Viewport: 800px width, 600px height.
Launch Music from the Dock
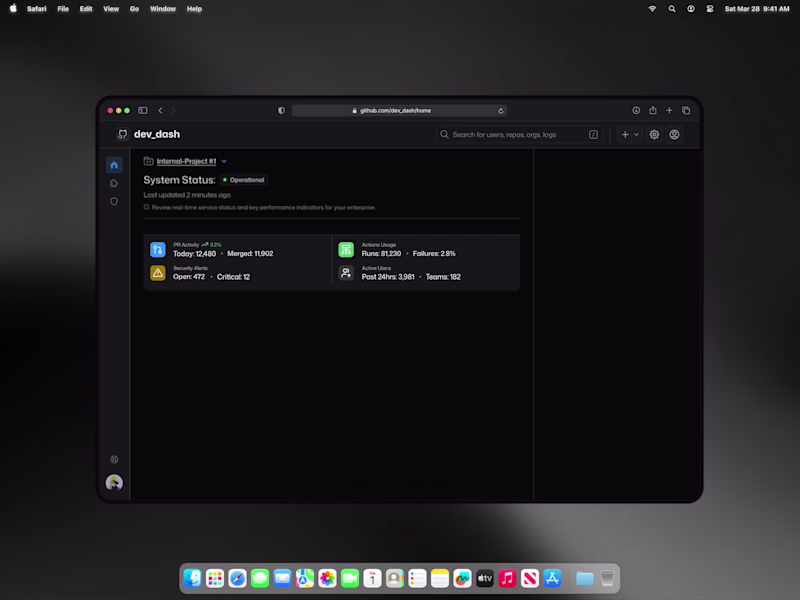click(507, 578)
